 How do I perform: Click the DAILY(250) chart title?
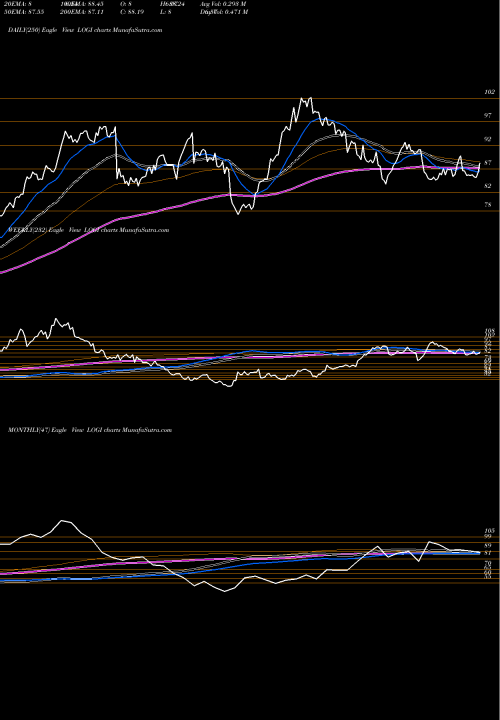pos(85,30)
